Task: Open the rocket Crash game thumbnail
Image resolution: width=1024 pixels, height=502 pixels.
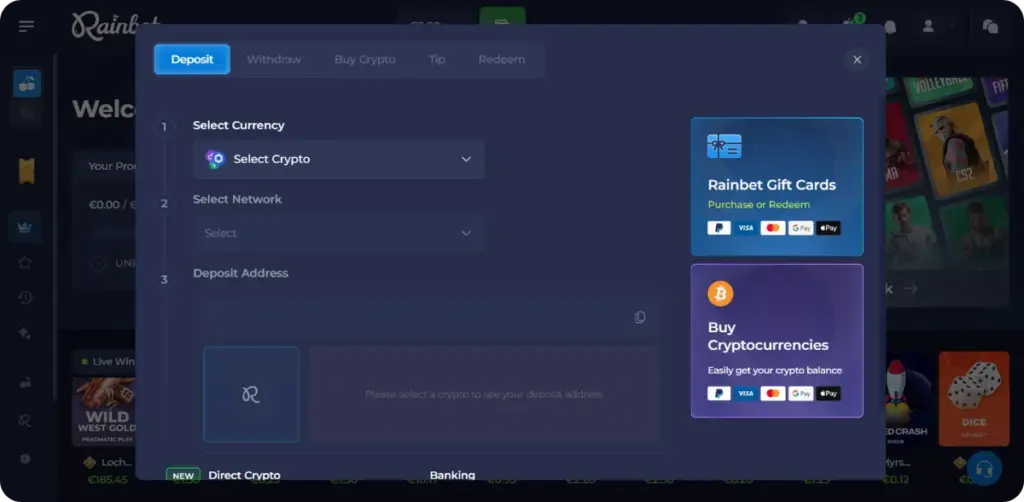Action: 907,401
